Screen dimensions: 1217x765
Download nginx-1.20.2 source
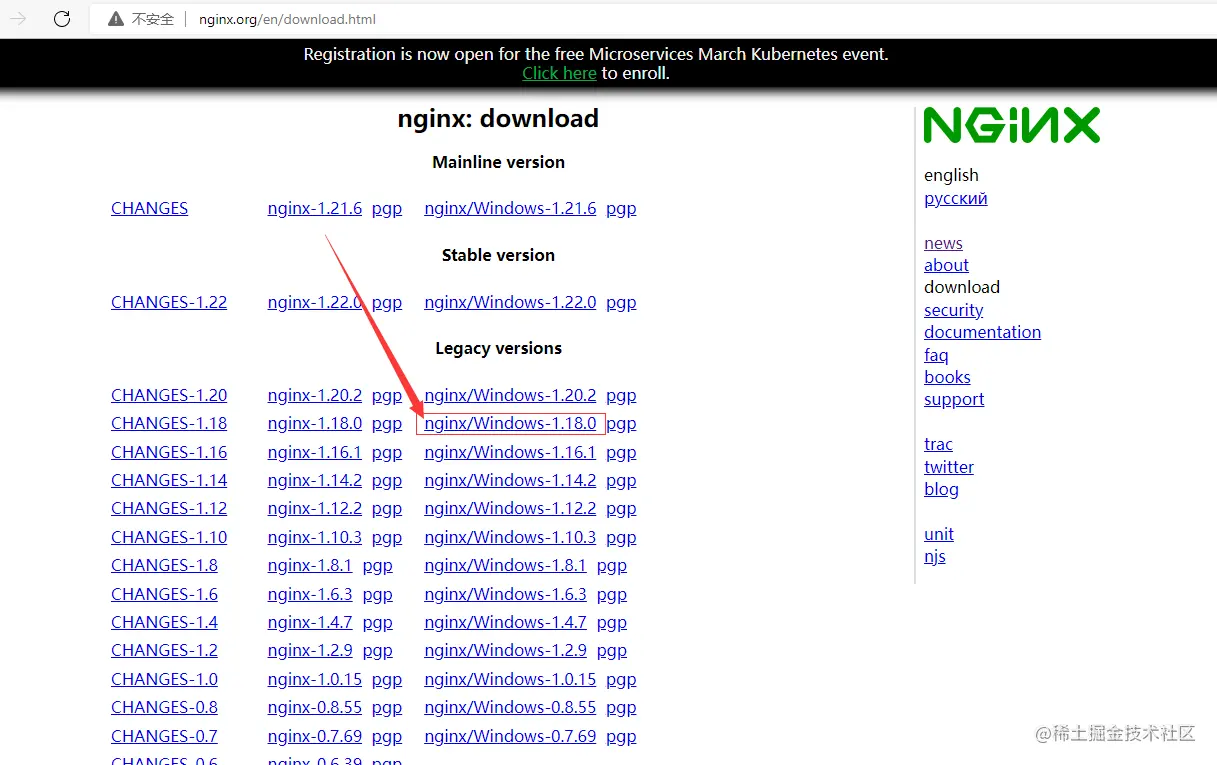[x=315, y=395]
